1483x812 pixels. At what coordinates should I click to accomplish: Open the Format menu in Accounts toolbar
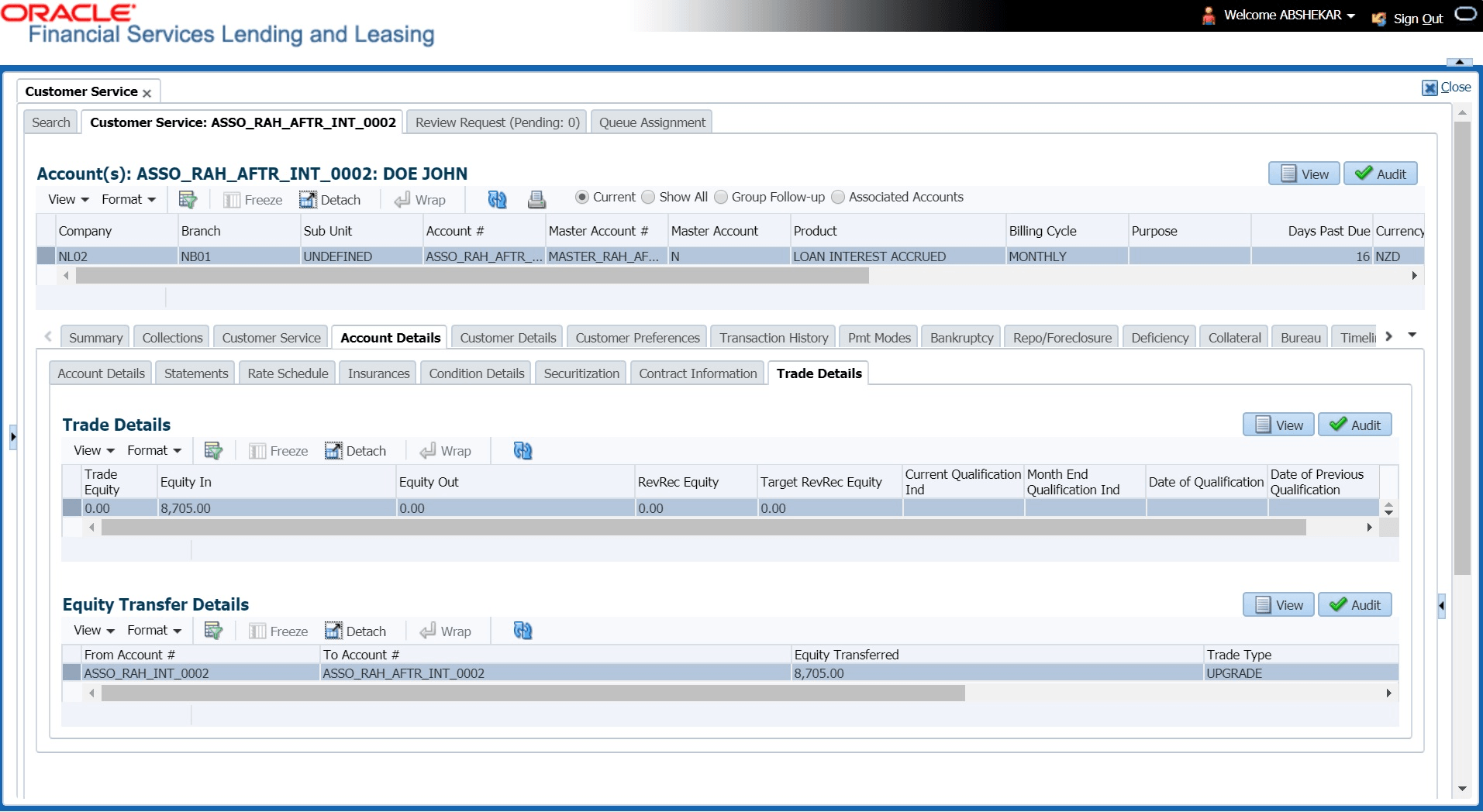[129, 199]
